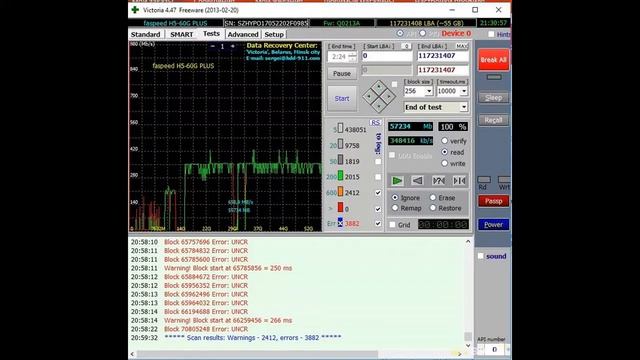Click the Rd indicator lamp
Screen dimensions: 640x360
pos(484,180)
